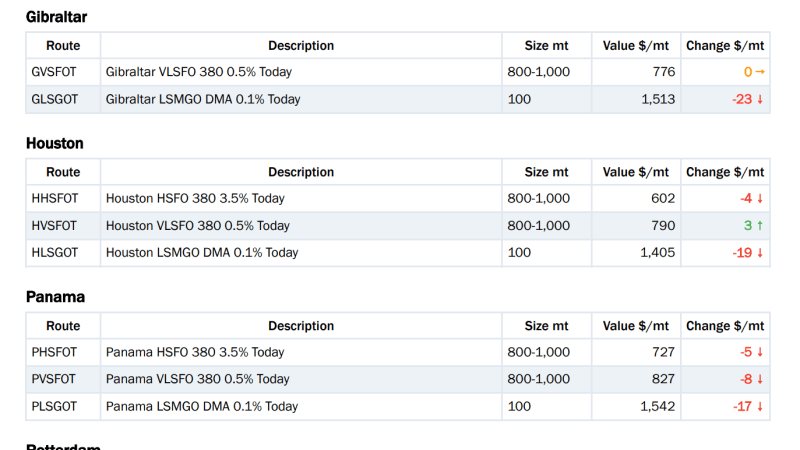Click 'Panama VLSFO 380 0.5% Today' description
Viewport: 800px width, 450px height.
pos(197,379)
